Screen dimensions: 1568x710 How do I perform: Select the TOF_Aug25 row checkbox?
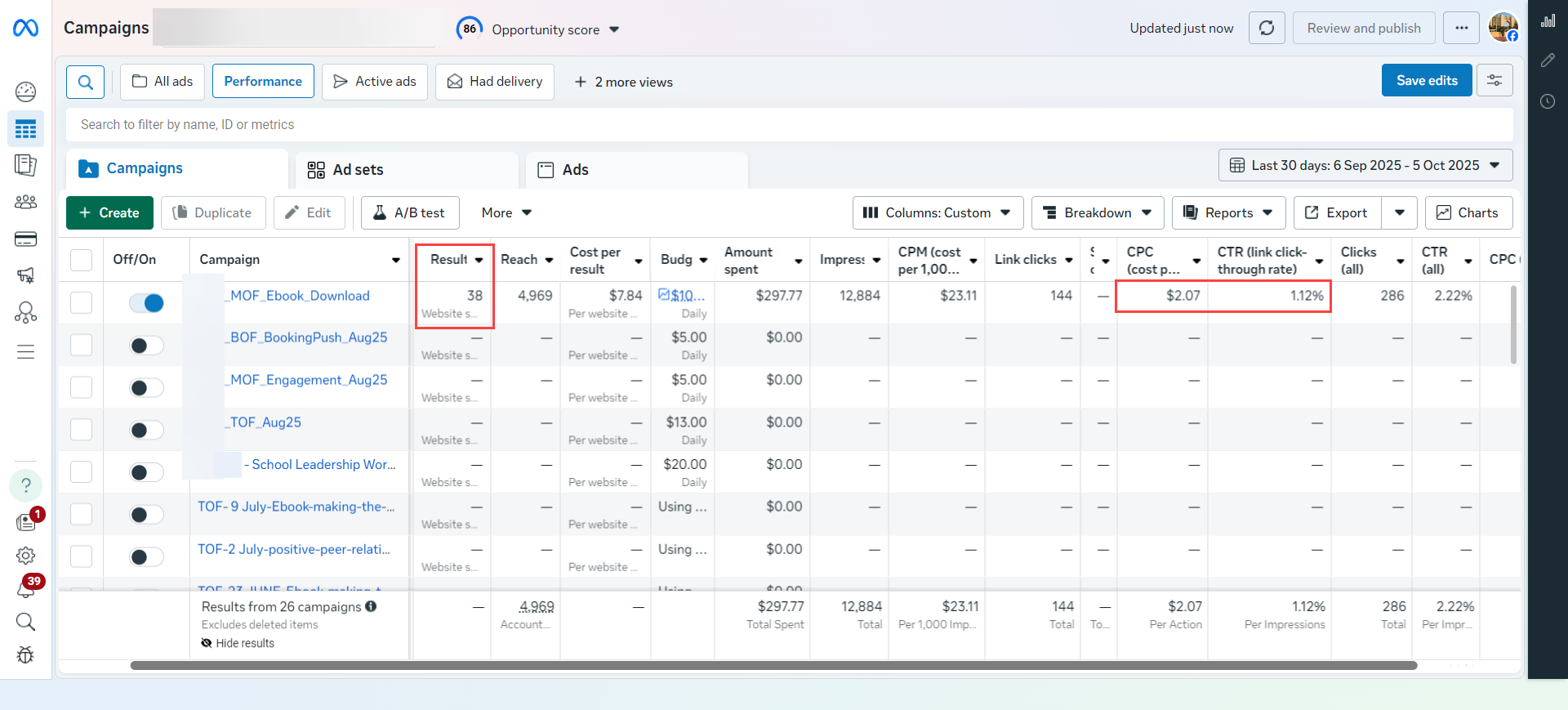(x=81, y=429)
